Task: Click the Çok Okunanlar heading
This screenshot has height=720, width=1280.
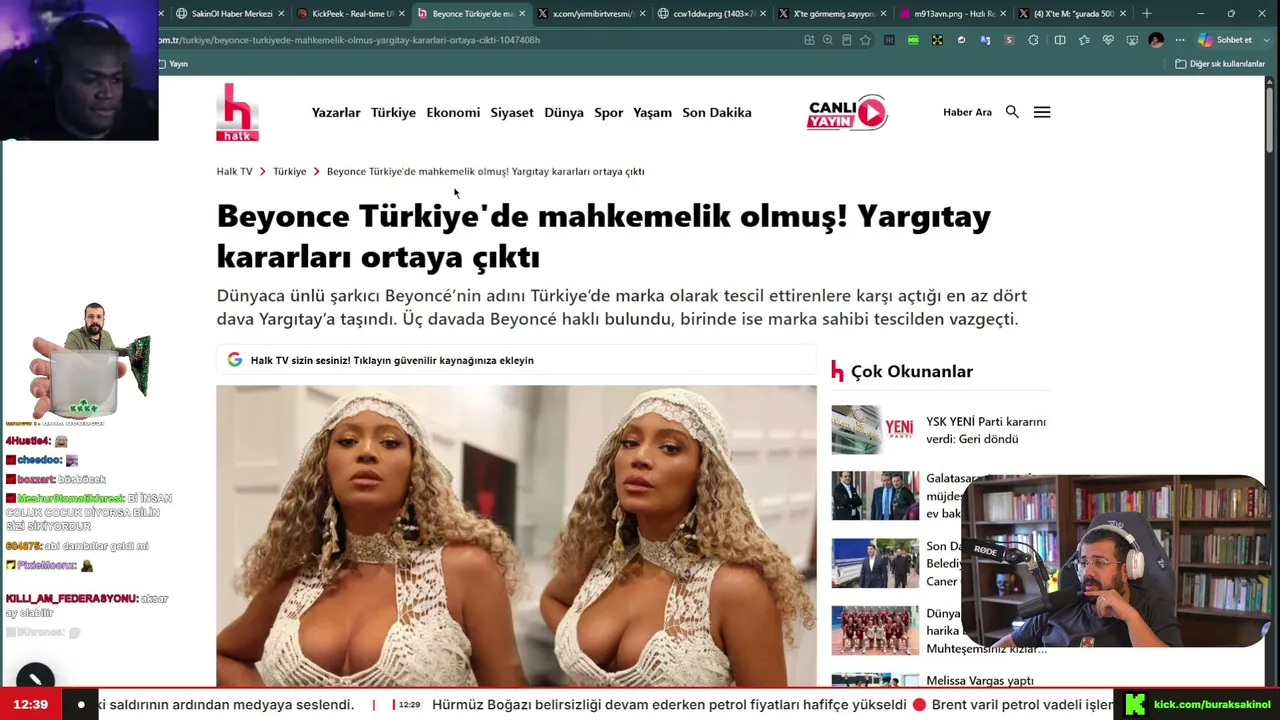Action: click(x=912, y=371)
